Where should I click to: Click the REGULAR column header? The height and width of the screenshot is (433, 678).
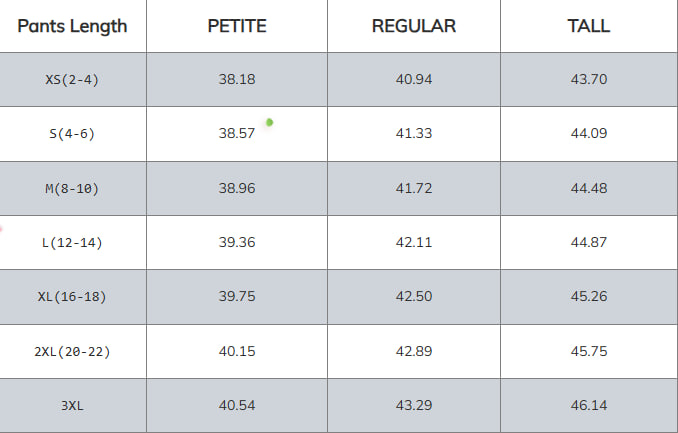[414, 26]
